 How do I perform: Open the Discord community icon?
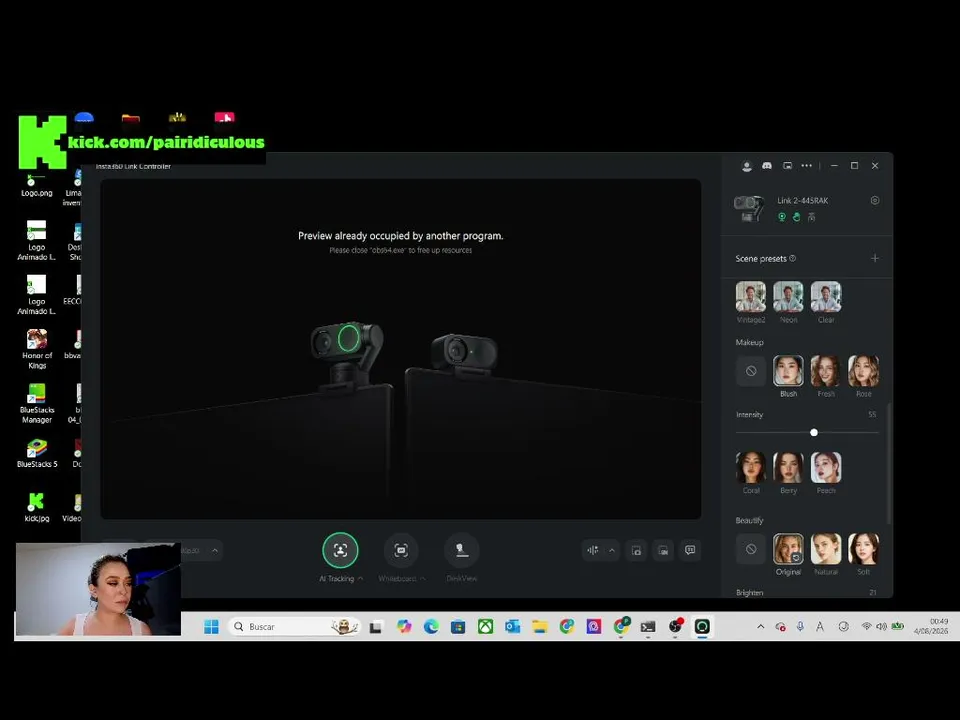click(x=767, y=166)
